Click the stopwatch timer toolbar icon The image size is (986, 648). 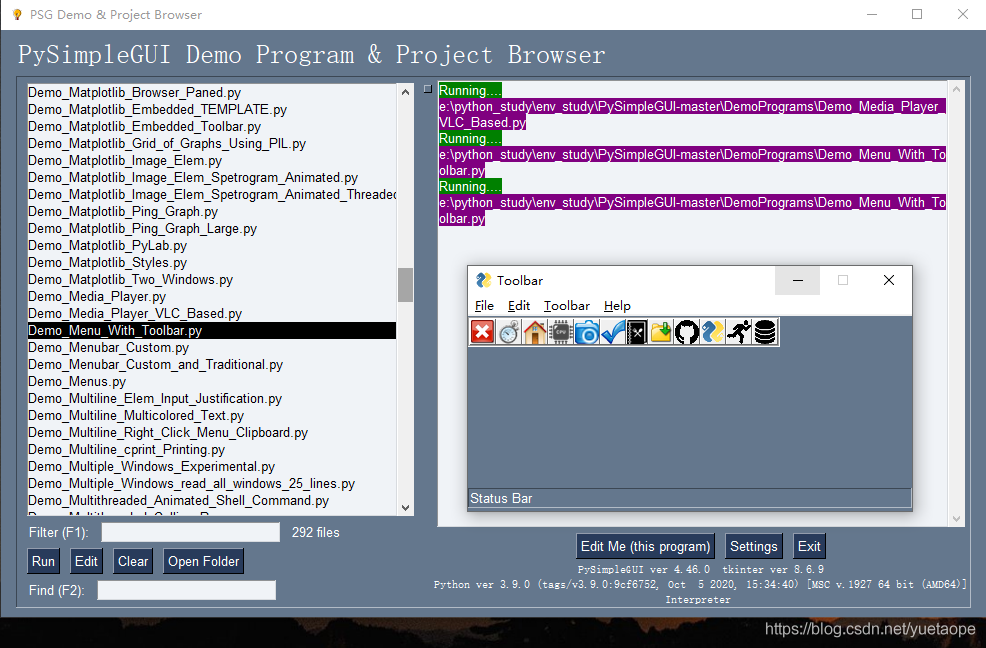[509, 332]
